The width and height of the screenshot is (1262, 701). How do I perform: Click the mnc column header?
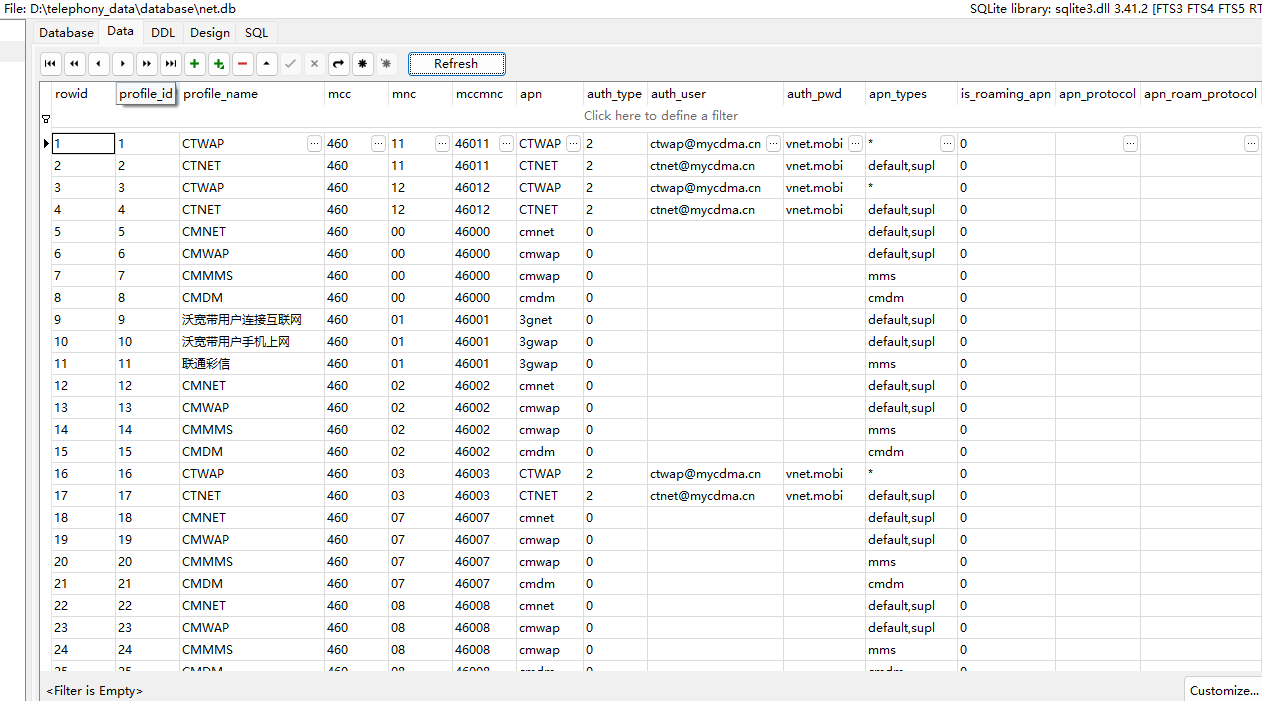[420, 94]
